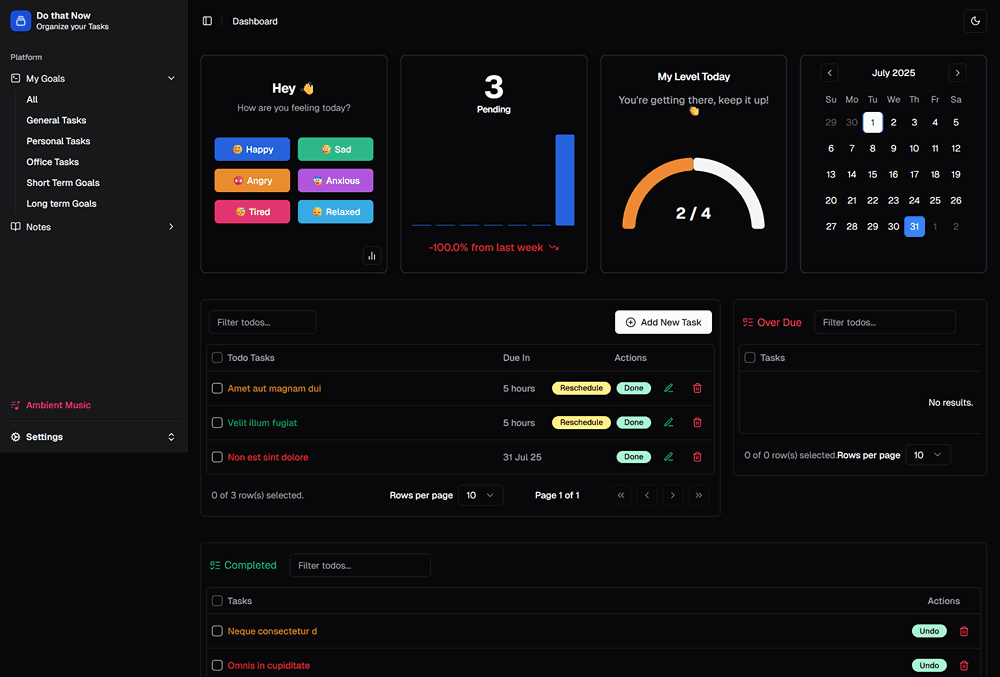Go to previous month in calendar
Viewport: 1000px width, 677px height.
pyautogui.click(x=829, y=73)
